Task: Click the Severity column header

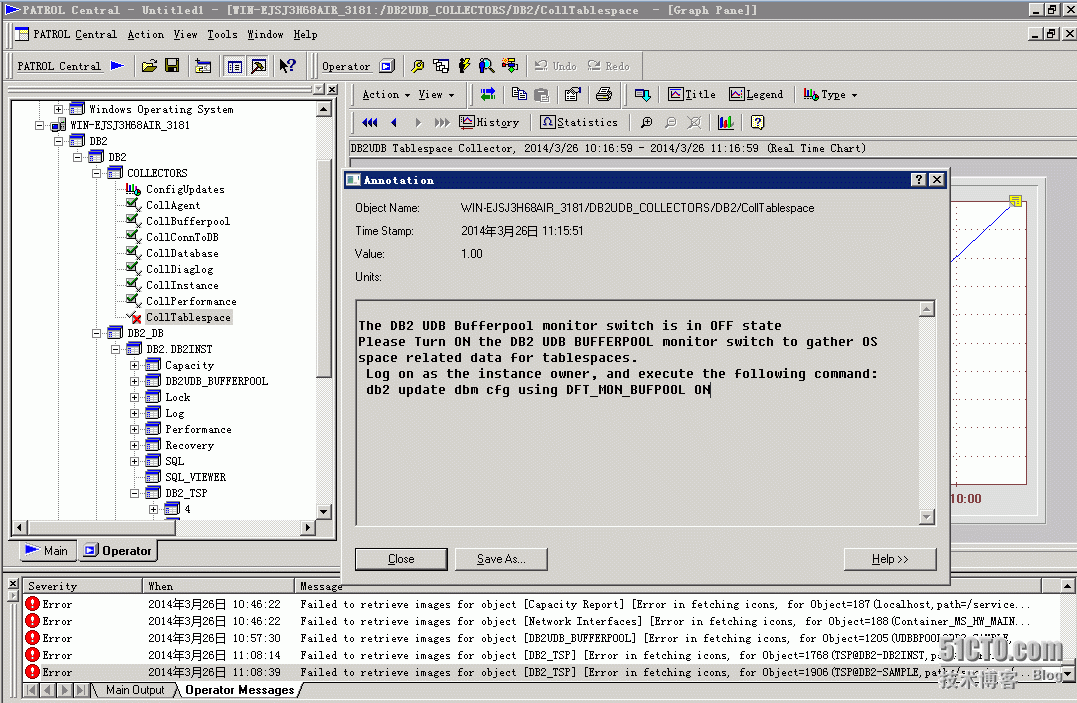Action: click(x=82, y=585)
